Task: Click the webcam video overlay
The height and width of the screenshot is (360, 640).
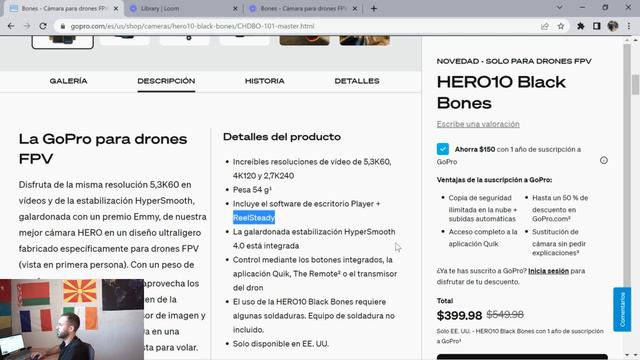Action: pyautogui.click(x=72, y=320)
